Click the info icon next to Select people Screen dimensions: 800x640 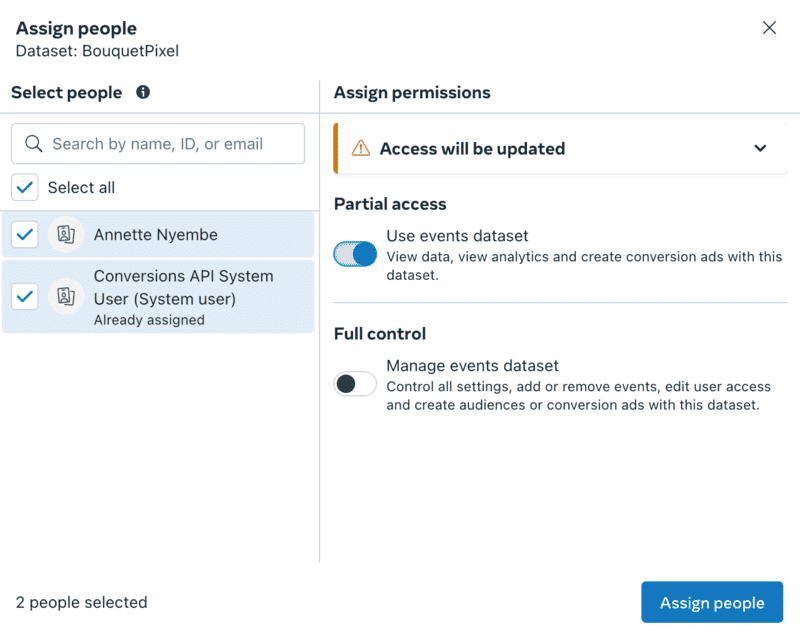(x=143, y=92)
